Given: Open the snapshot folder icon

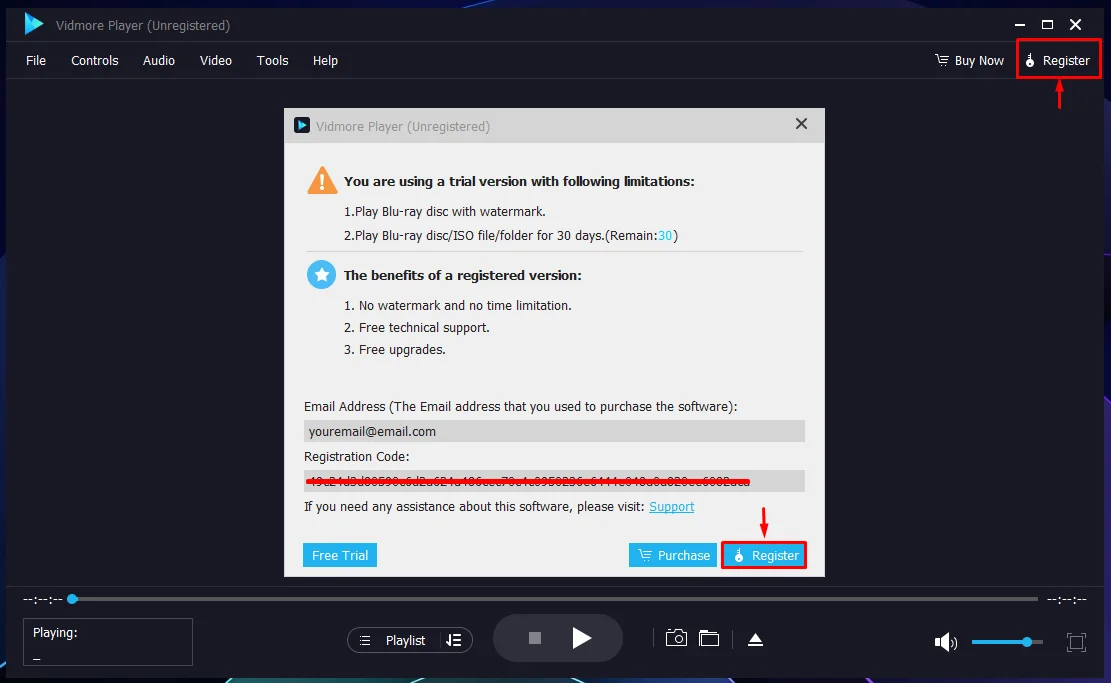Looking at the screenshot, I should [709, 638].
